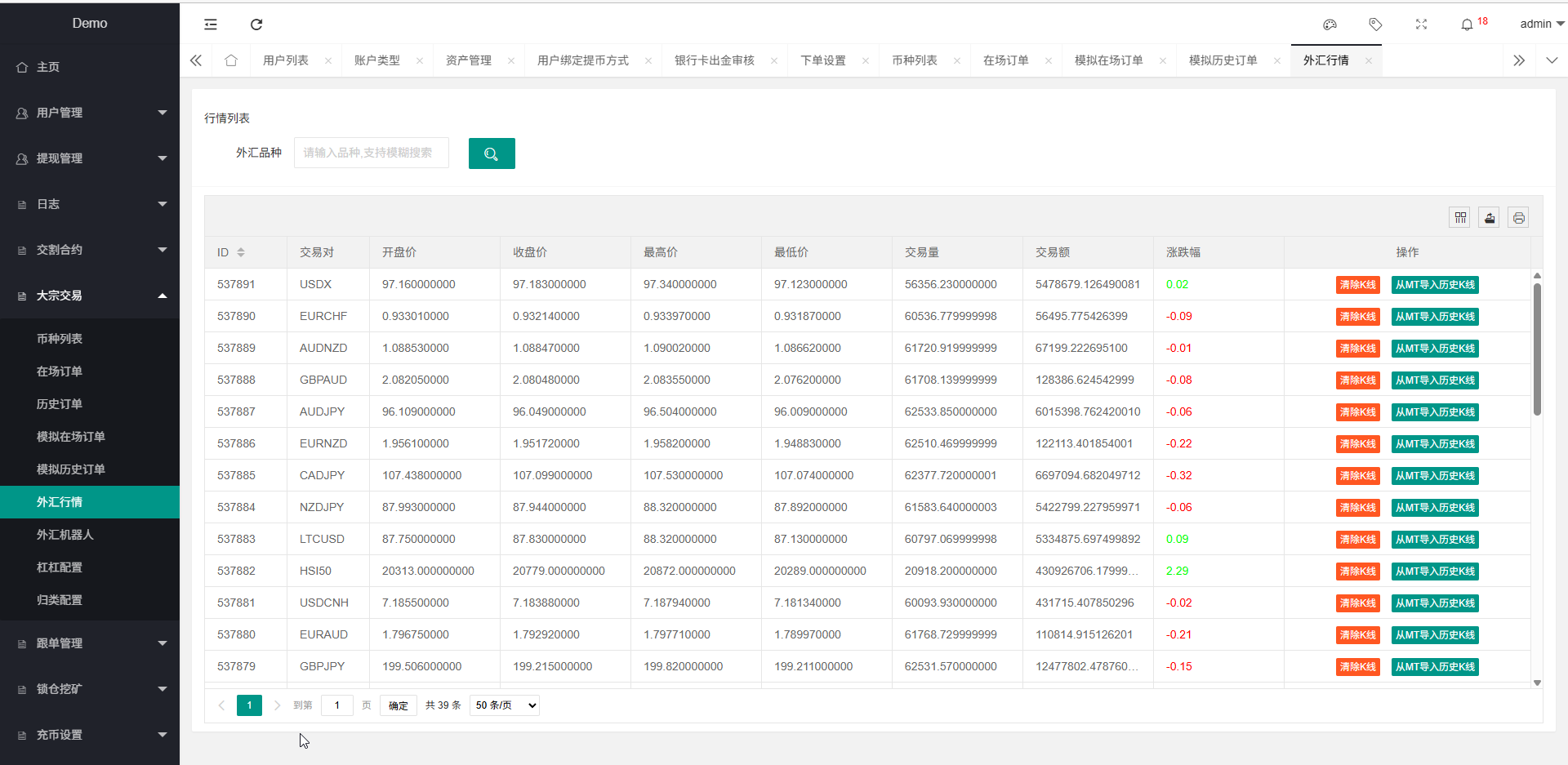Screen dimensions: 1568x765
Task: Focus the 外汇品种 search input field
Action: pos(372,153)
